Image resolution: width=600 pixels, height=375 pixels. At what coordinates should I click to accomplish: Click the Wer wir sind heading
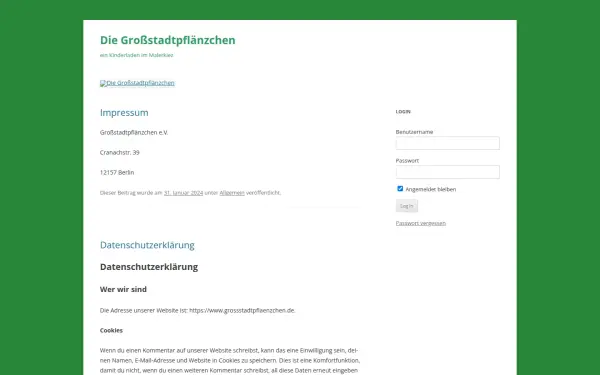(x=123, y=289)
